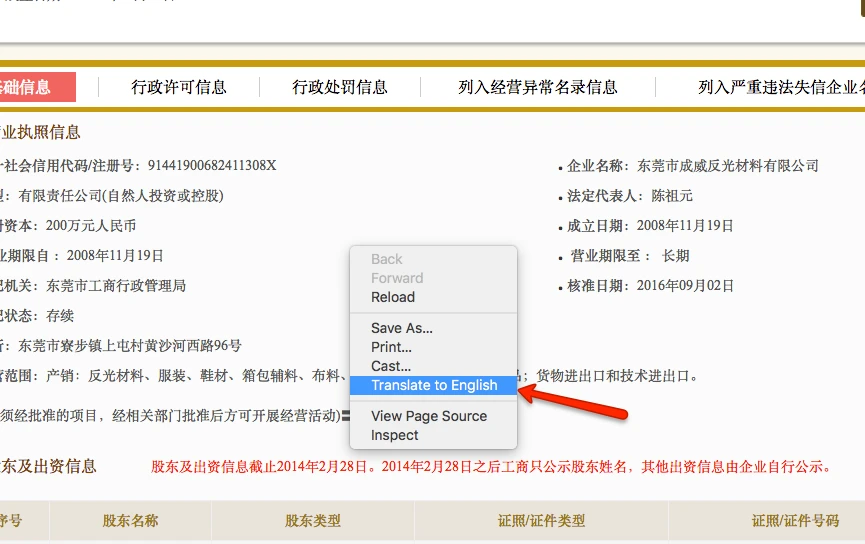Open the 列入经营异常名录信息 tab
Image resolution: width=865 pixels, height=544 pixels.
(x=537, y=87)
